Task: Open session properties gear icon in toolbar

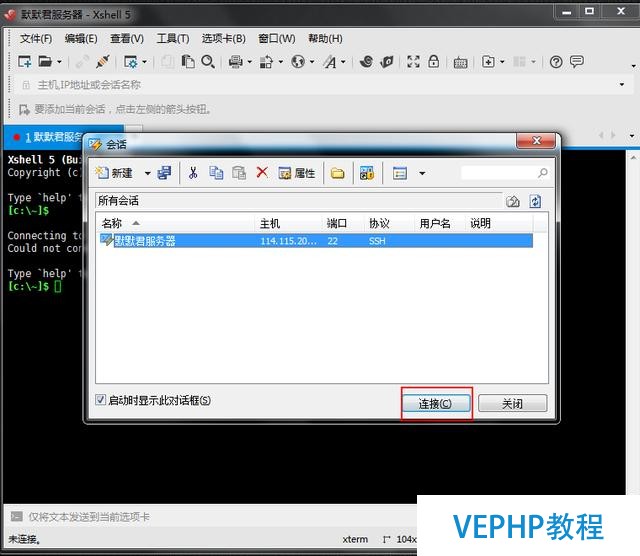Action: pos(131,62)
